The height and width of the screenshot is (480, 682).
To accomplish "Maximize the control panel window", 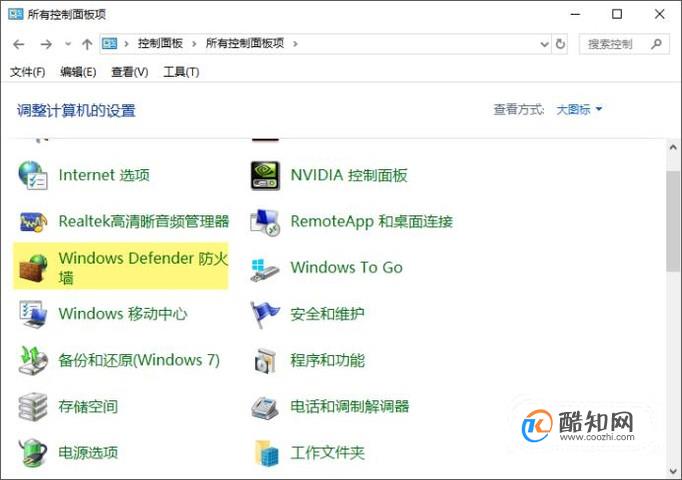I will pos(617,14).
